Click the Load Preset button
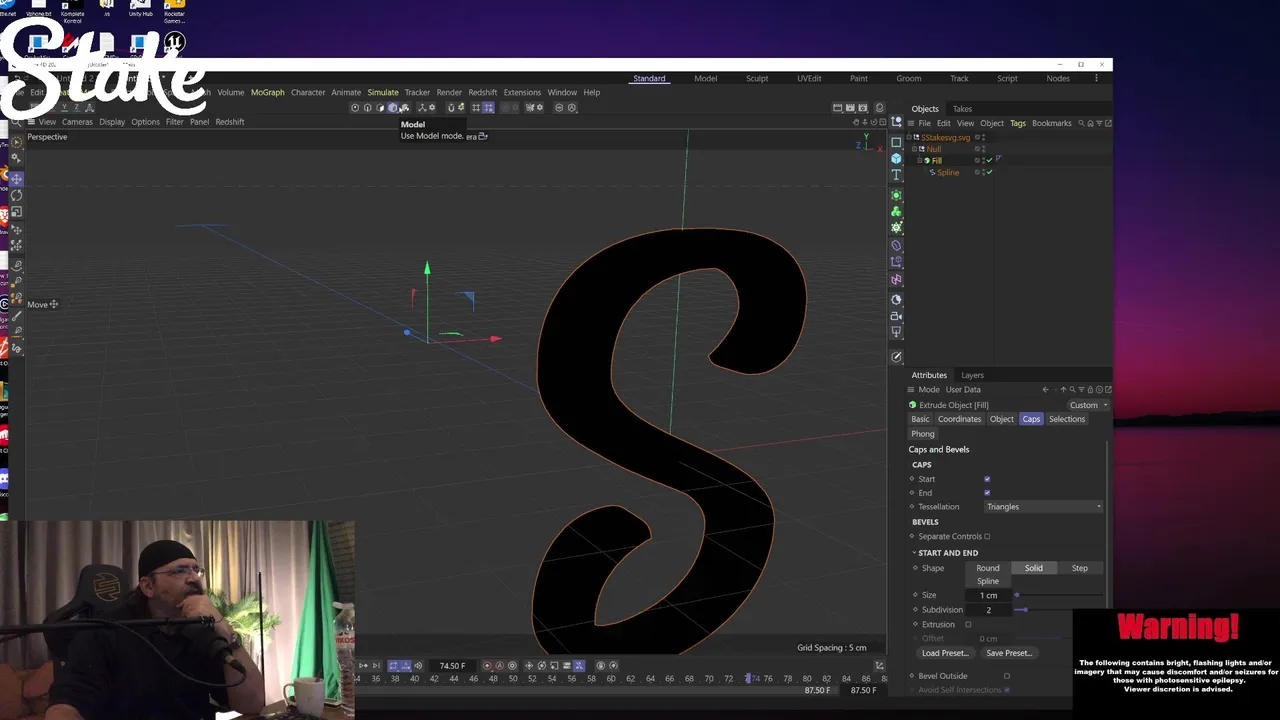Screen dimensions: 1280x720 click(945, 653)
